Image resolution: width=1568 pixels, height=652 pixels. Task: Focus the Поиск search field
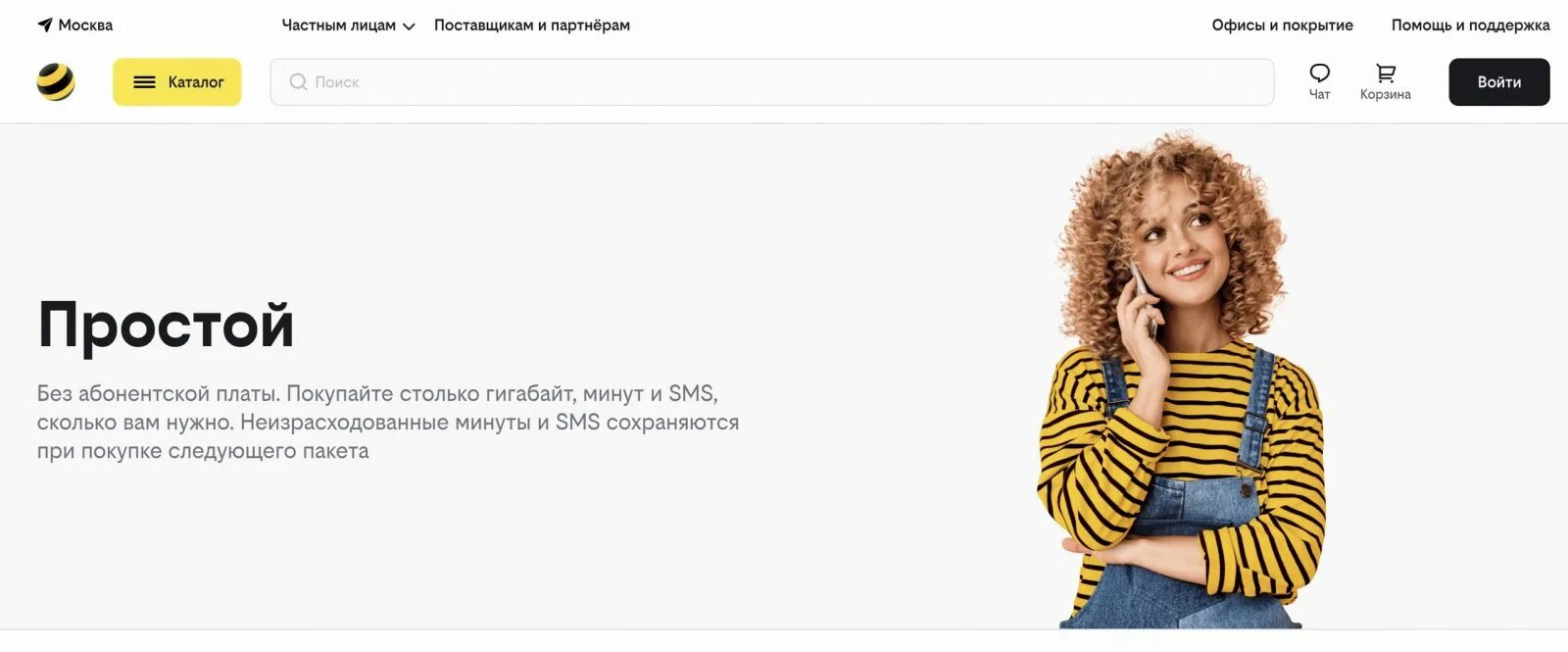[772, 82]
